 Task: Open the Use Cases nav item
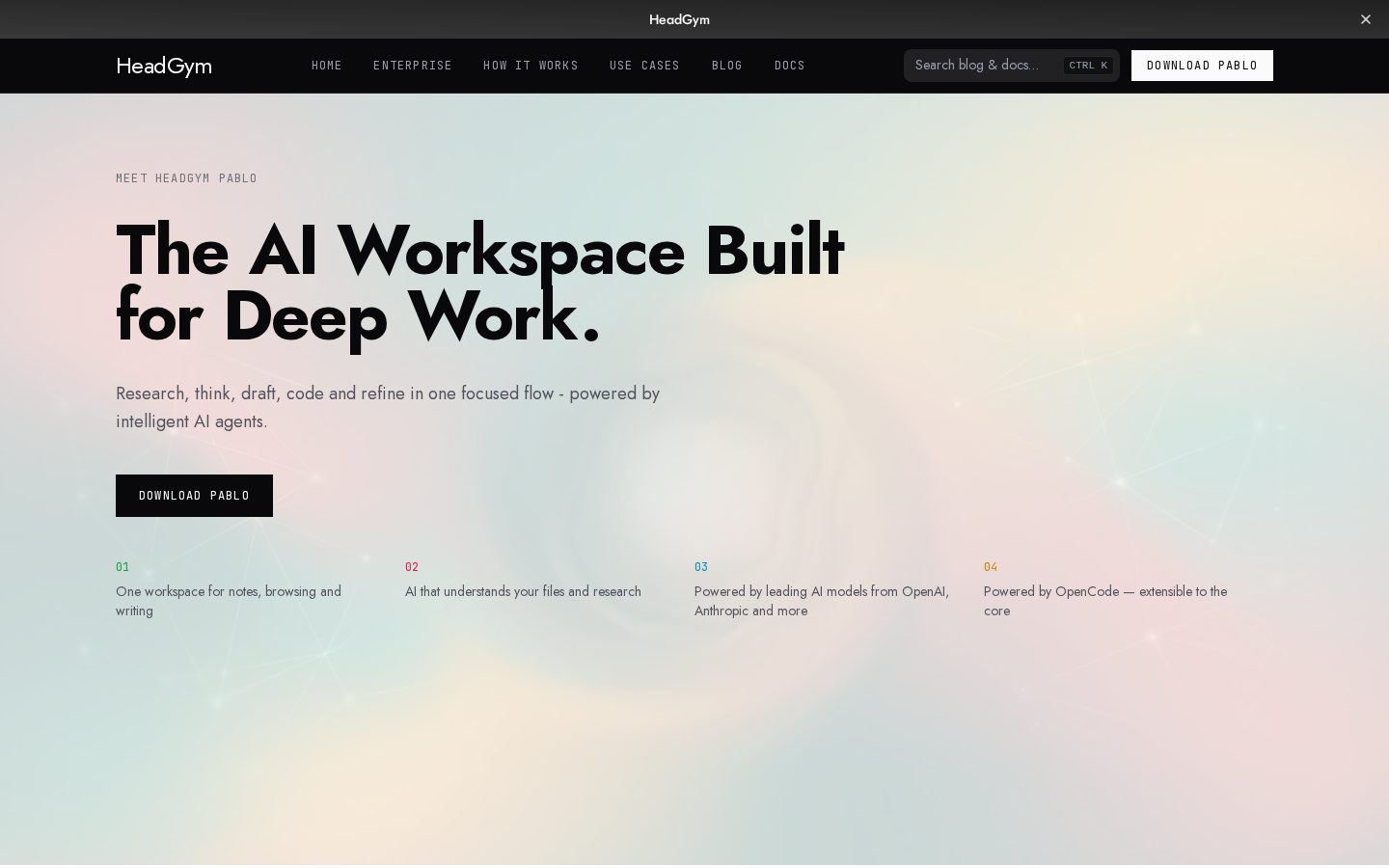click(x=644, y=66)
